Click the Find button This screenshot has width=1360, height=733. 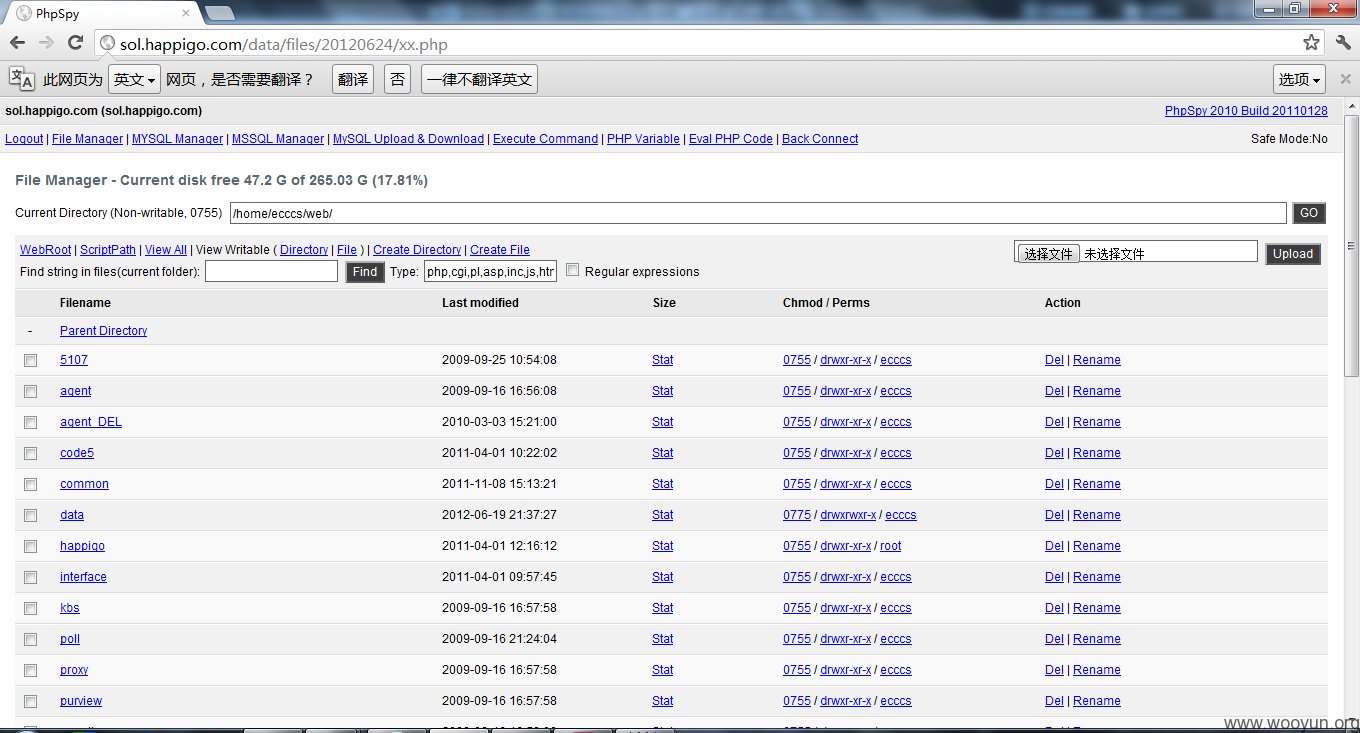point(365,272)
